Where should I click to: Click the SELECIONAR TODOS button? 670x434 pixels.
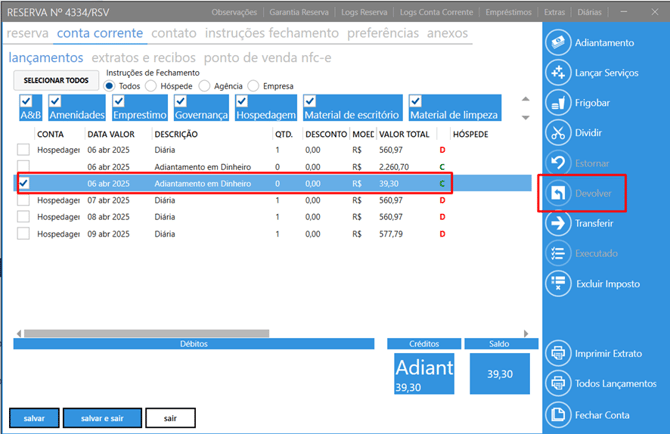56,80
